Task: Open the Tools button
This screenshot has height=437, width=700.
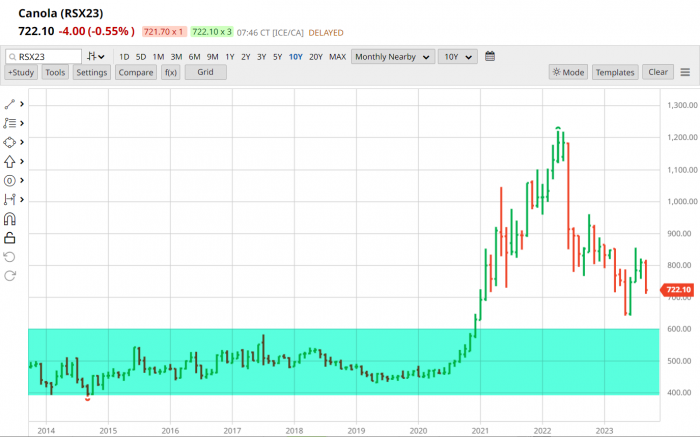Action: 55,72
